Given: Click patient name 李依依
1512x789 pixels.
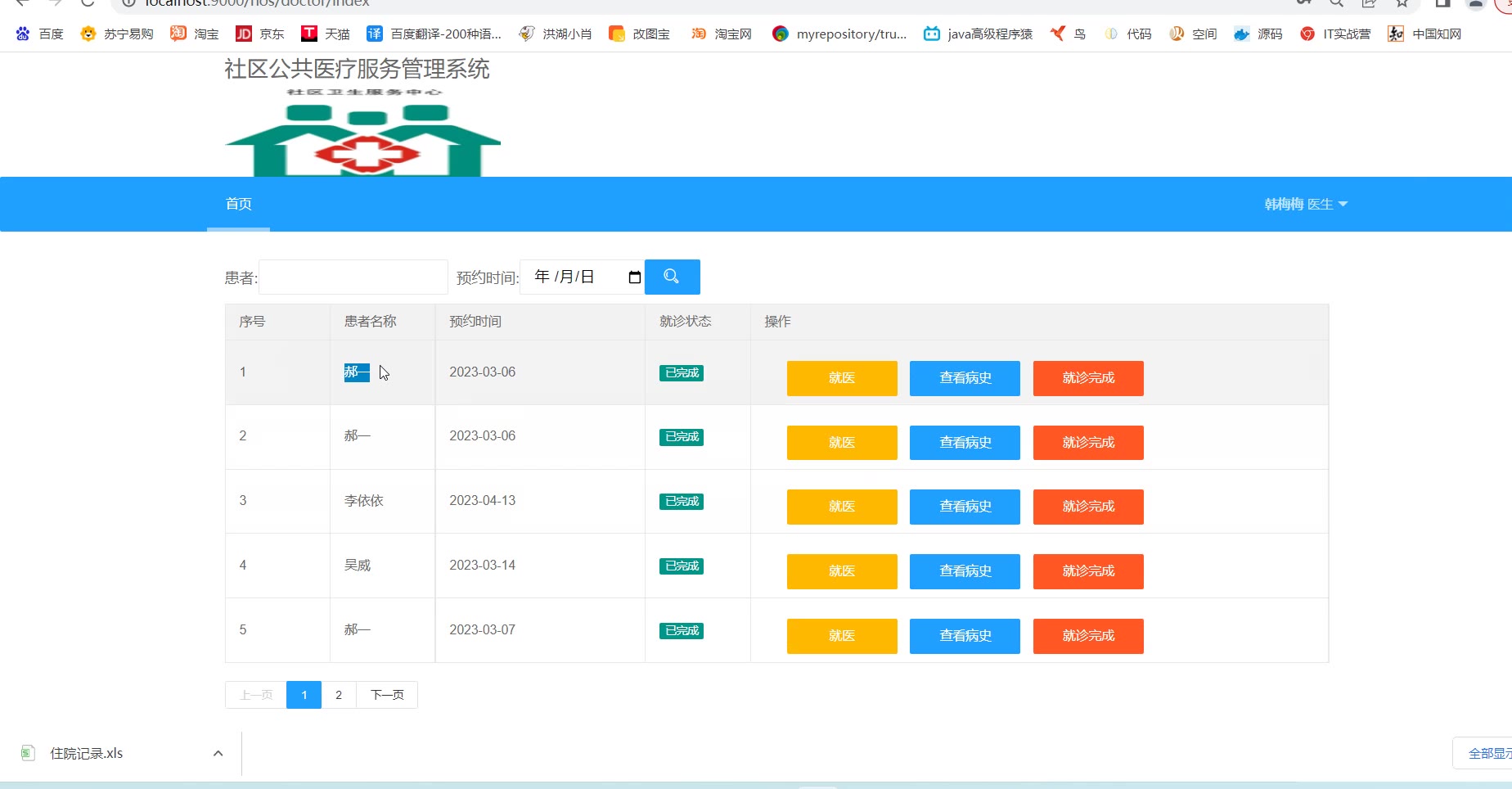Looking at the screenshot, I should point(364,501).
